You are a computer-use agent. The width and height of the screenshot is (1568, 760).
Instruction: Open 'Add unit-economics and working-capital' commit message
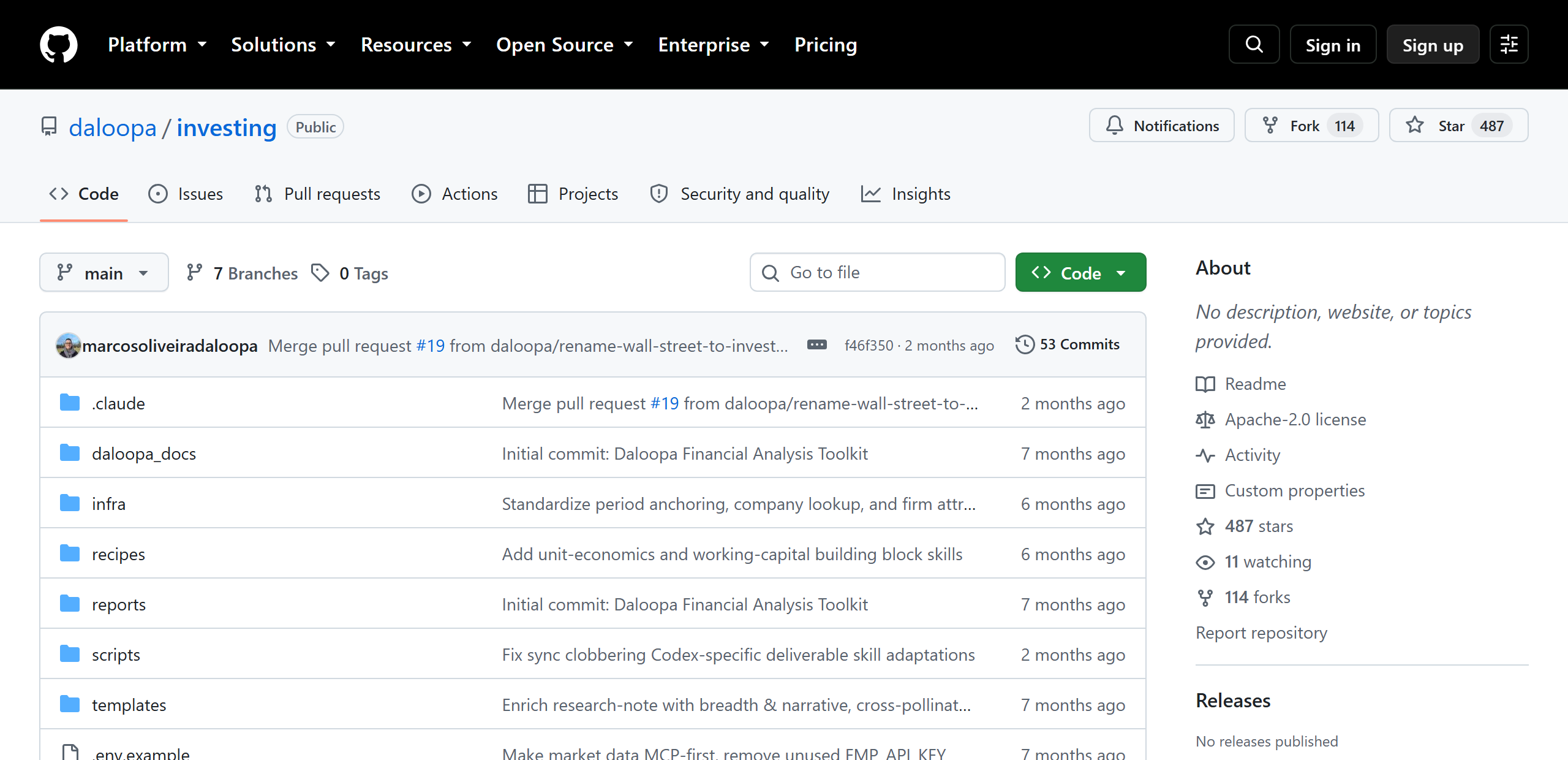pos(732,554)
